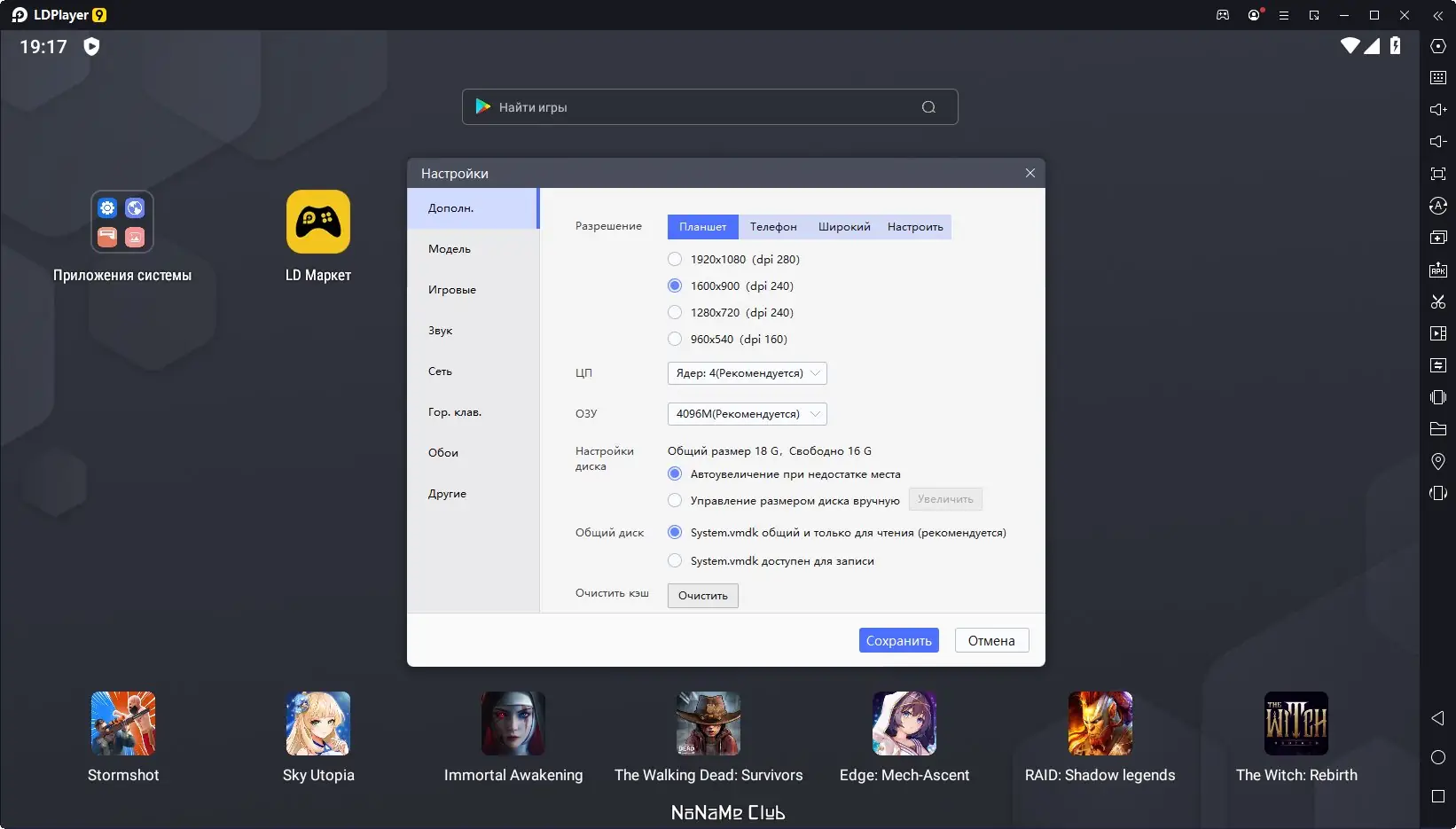Tap the Android recent apps square
Viewport: 1456px width, 829px height.
[x=1438, y=796]
